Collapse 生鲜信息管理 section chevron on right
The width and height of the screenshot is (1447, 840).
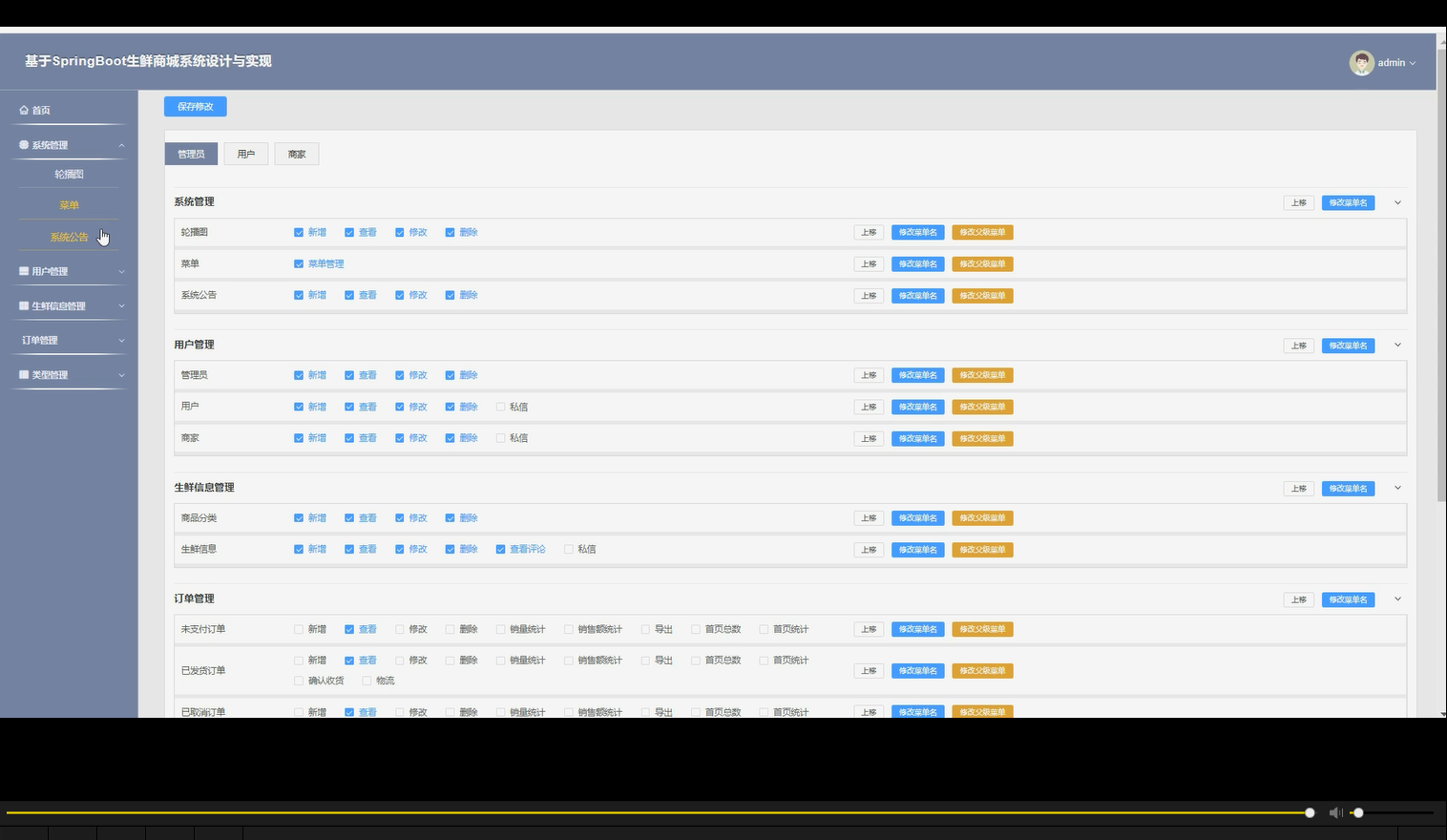point(1397,488)
